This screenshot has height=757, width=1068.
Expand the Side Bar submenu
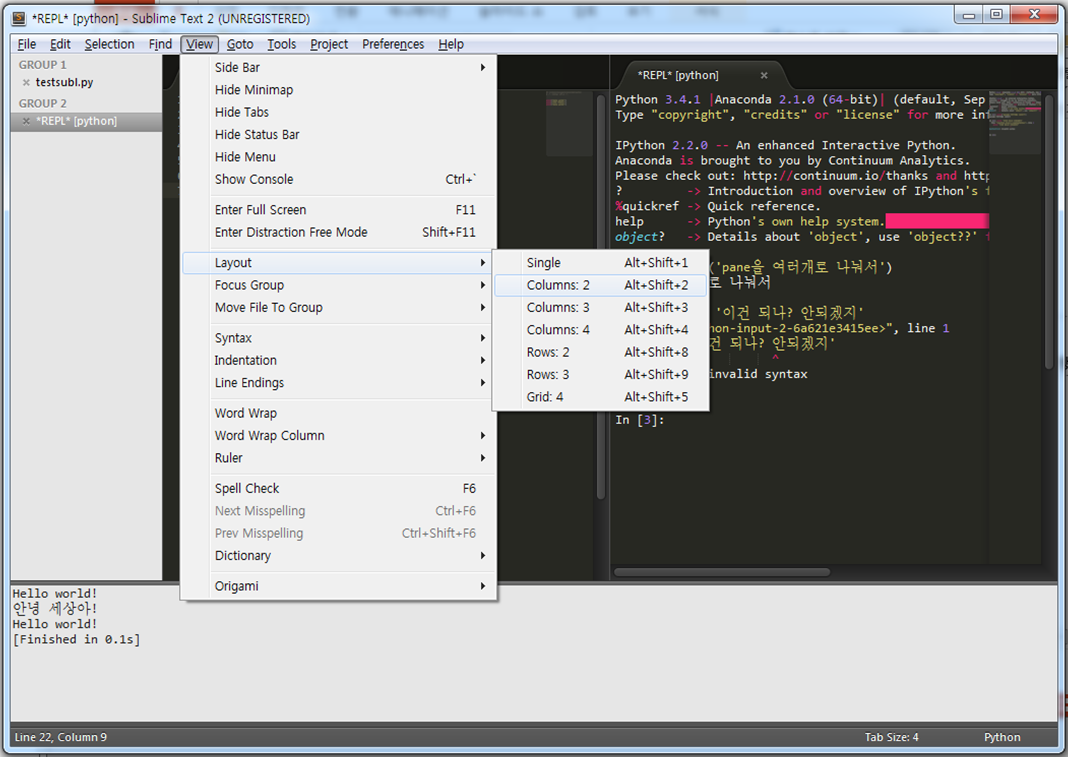(339, 67)
